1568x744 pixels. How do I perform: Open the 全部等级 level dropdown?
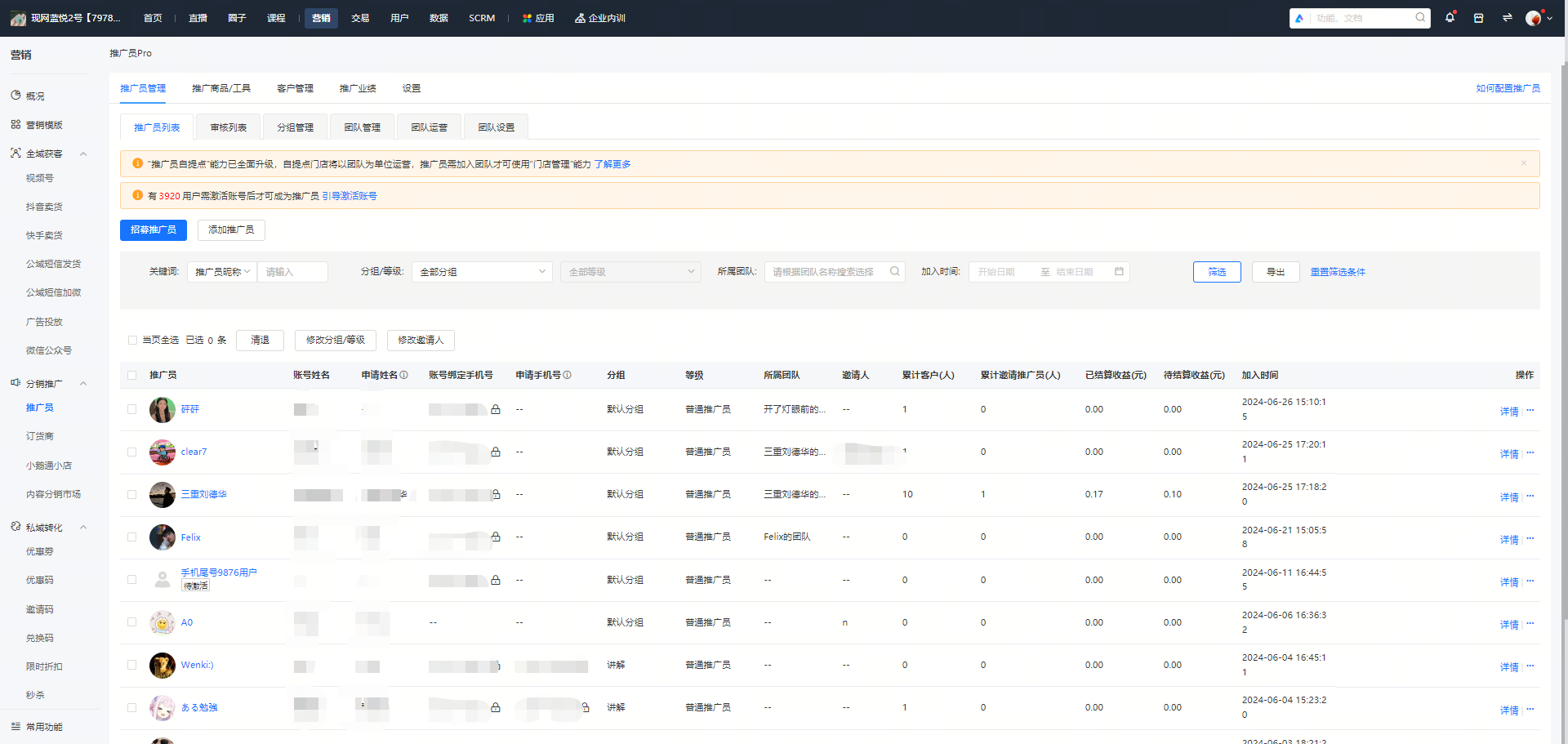630,272
